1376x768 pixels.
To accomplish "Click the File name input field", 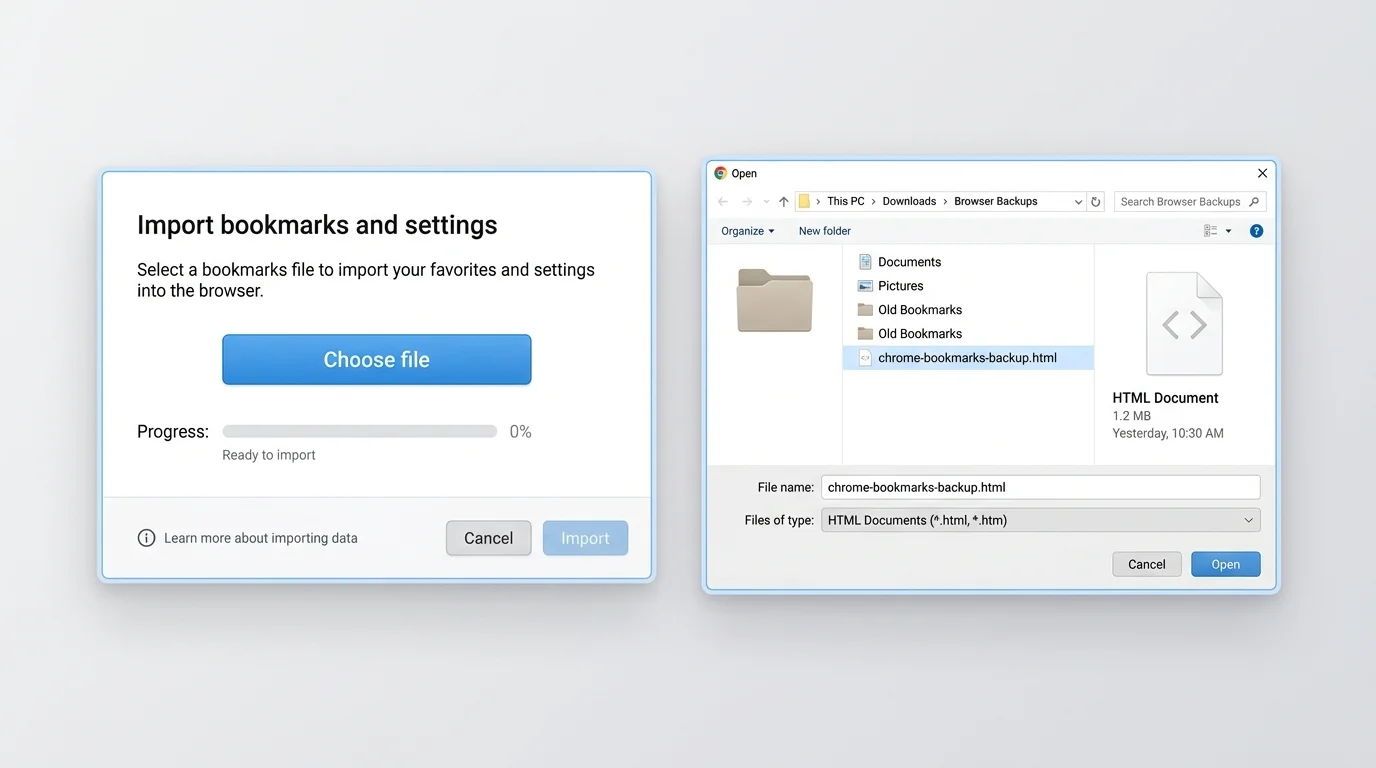I will (1040, 488).
